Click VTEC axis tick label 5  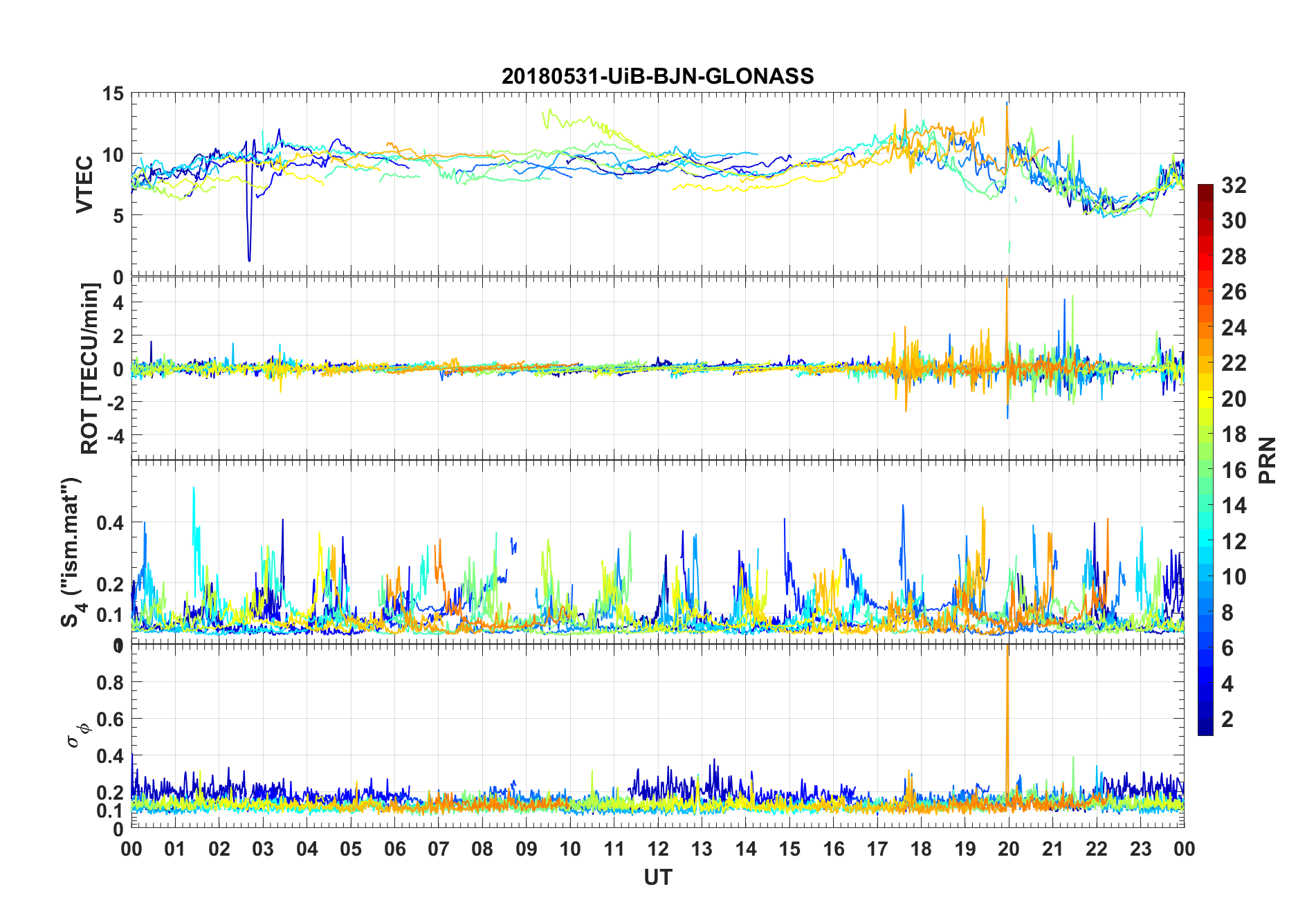point(118,216)
